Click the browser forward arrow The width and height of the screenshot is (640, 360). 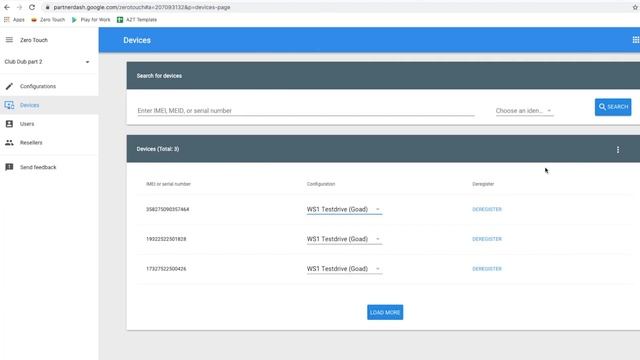coord(19,7)
